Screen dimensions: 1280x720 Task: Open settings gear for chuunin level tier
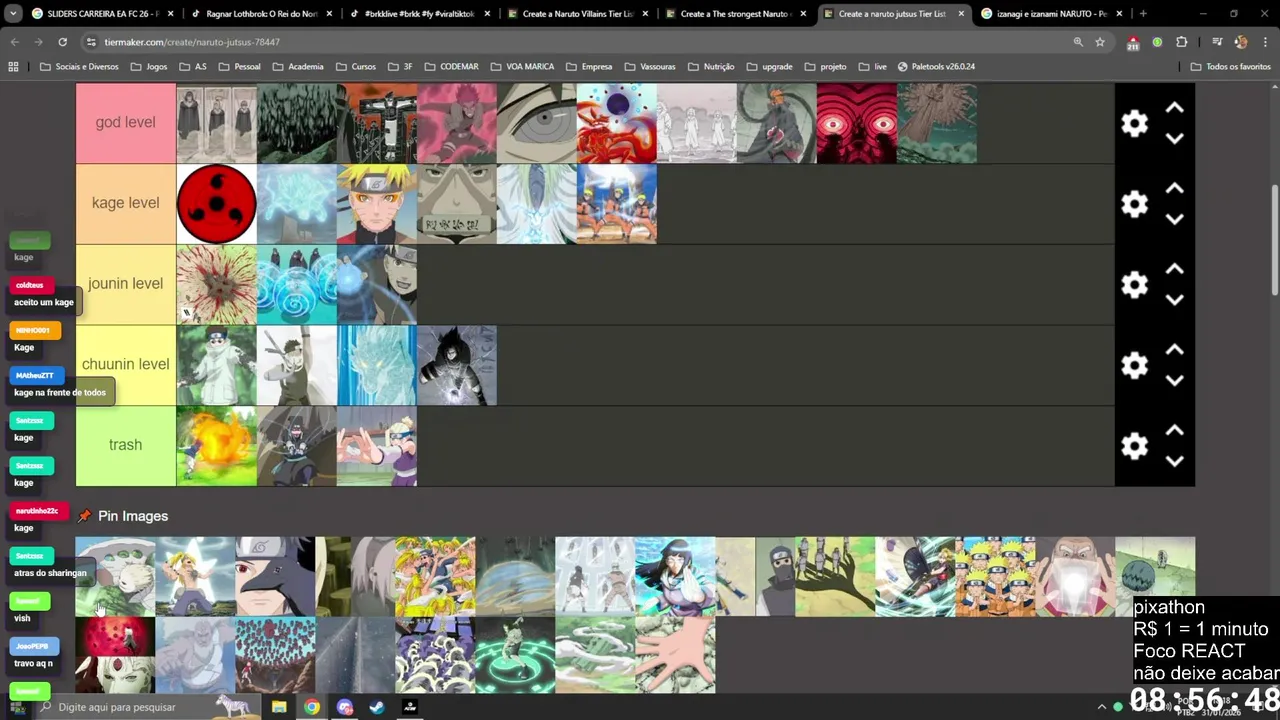tap(1134, 365)
